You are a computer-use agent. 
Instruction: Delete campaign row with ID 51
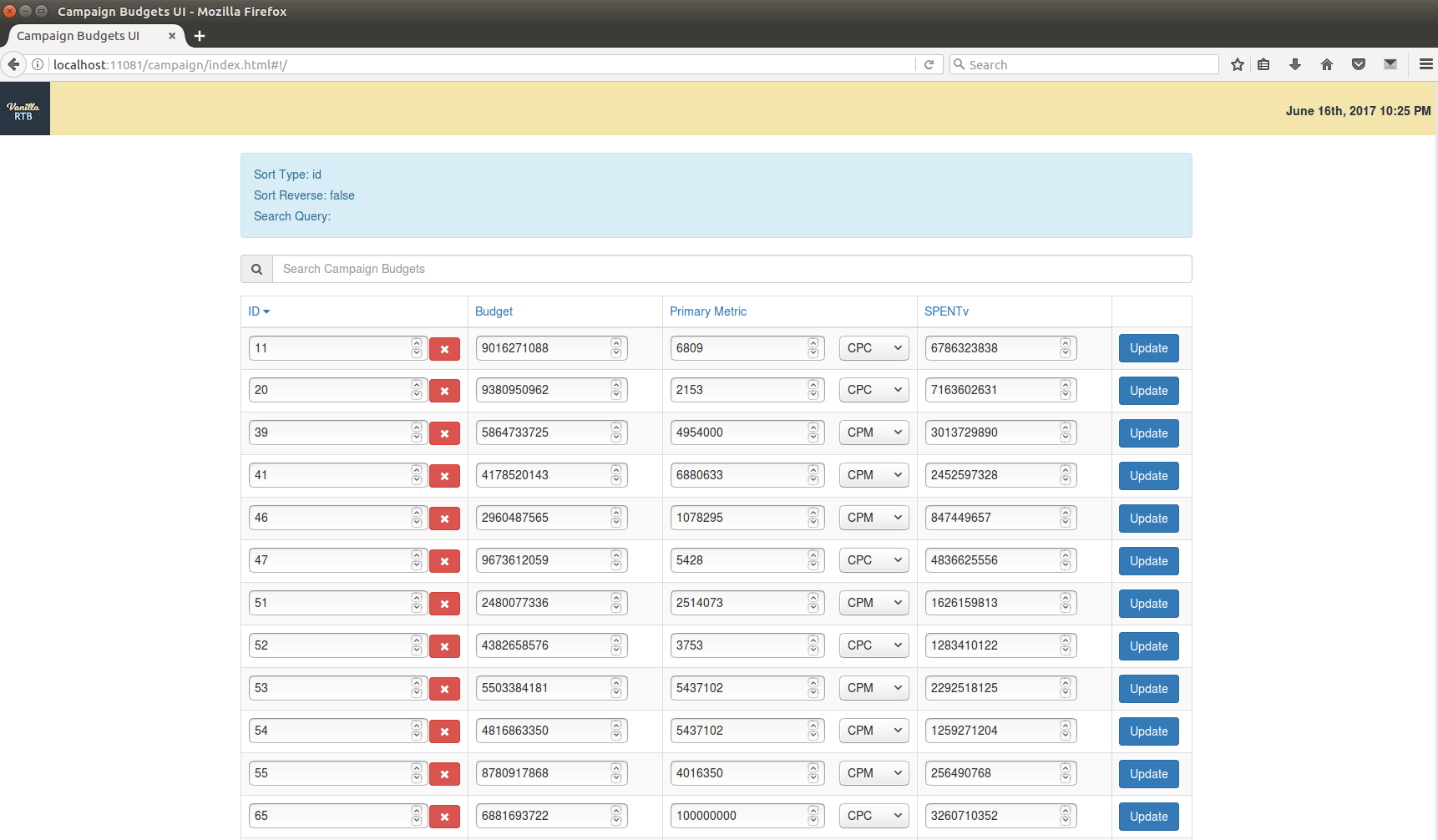pos(444,604)
